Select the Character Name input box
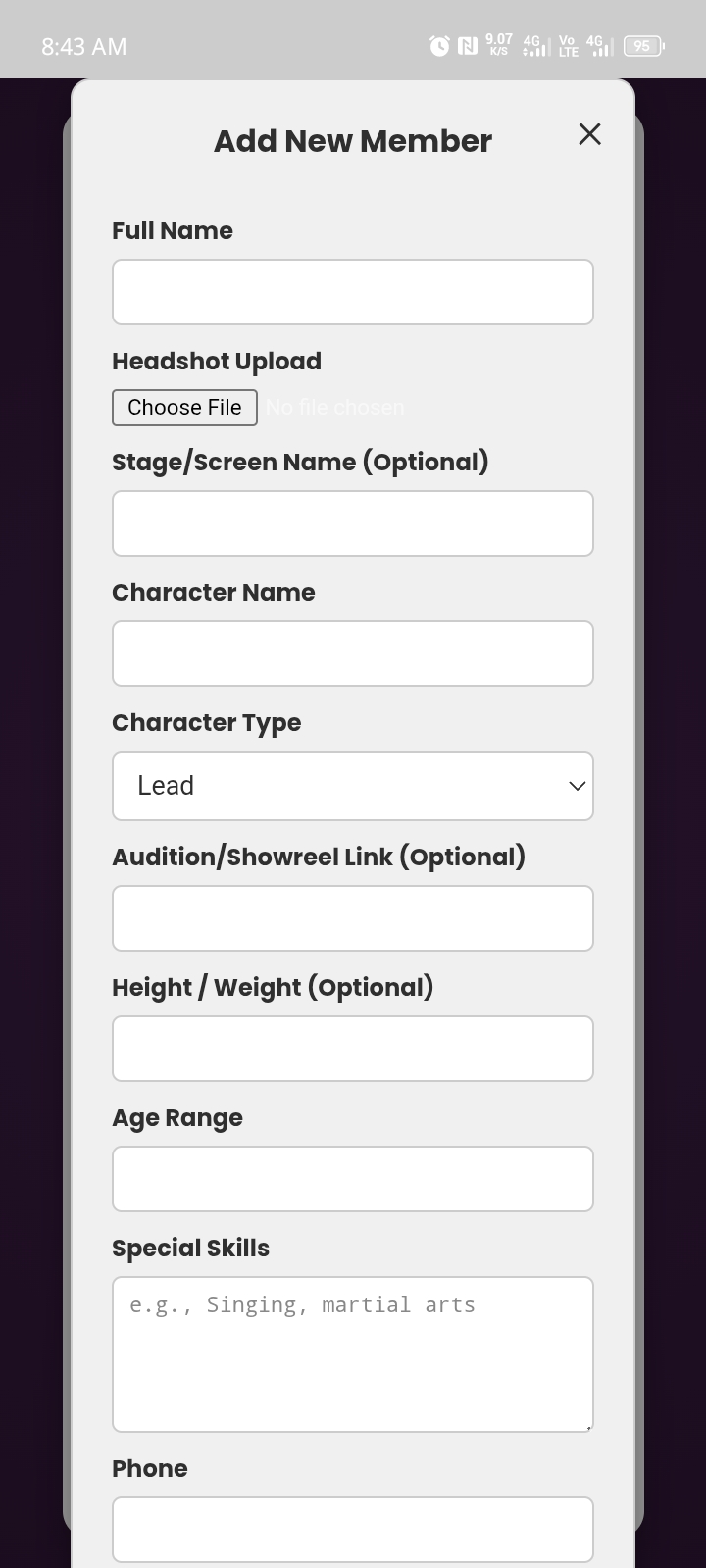The image size is (706, 1568). (x=353, y=653)
